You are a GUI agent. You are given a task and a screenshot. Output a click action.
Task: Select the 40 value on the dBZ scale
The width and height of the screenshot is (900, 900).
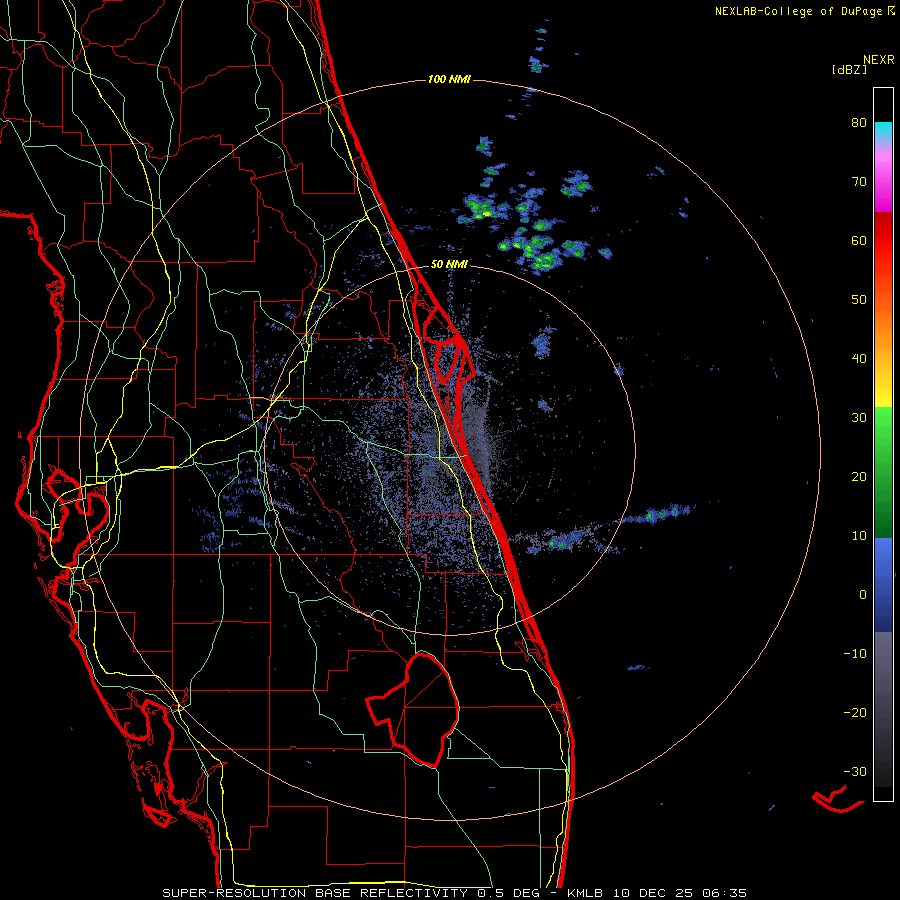tap(859, 359)
